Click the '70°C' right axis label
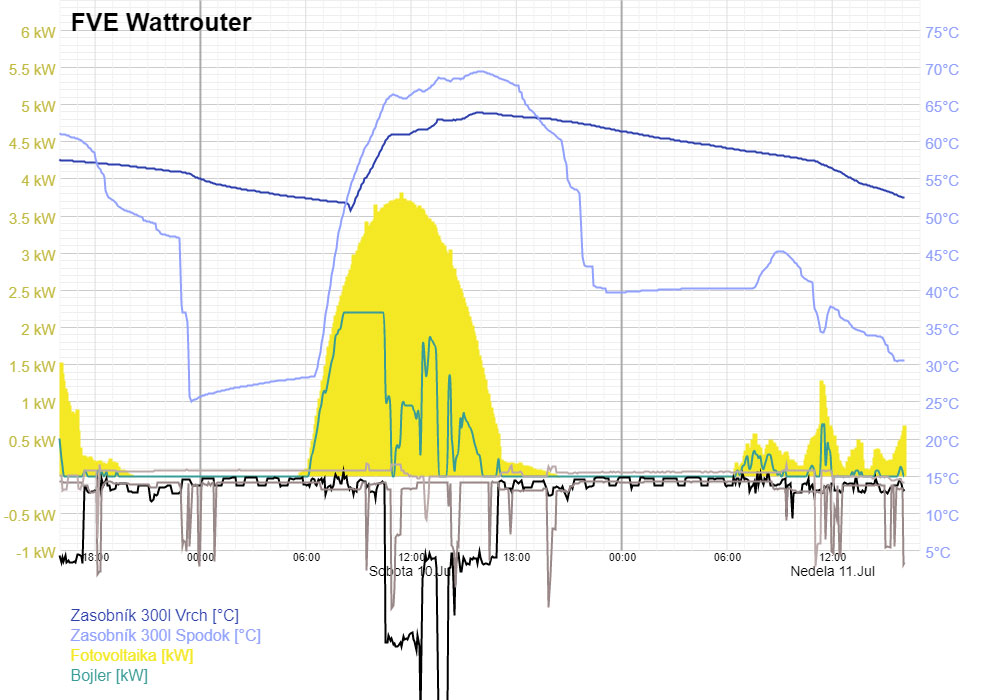The width and height of the screenshot is (1000, 700). [x=942, y=69]
